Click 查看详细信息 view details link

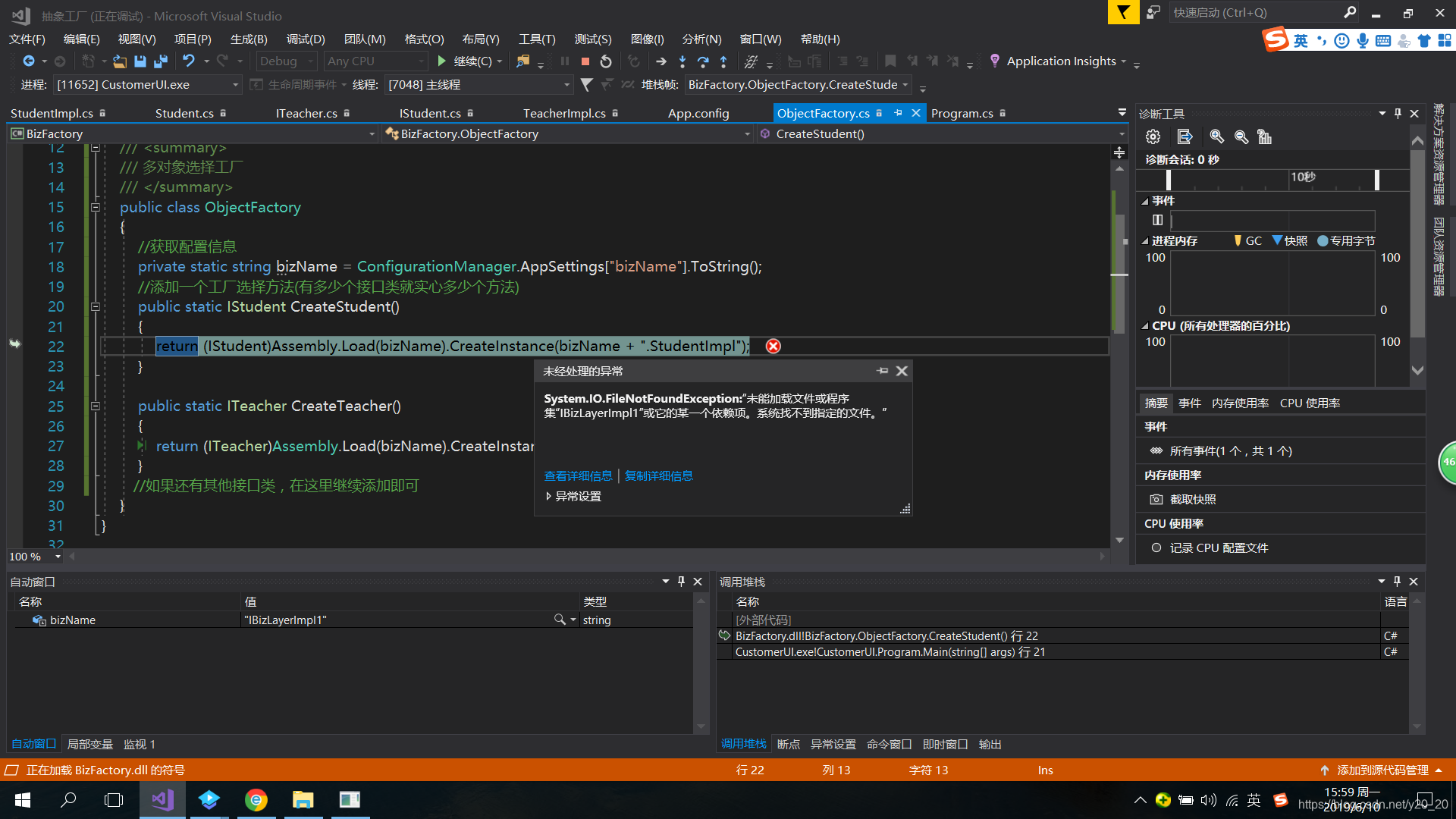coord(578,475)
